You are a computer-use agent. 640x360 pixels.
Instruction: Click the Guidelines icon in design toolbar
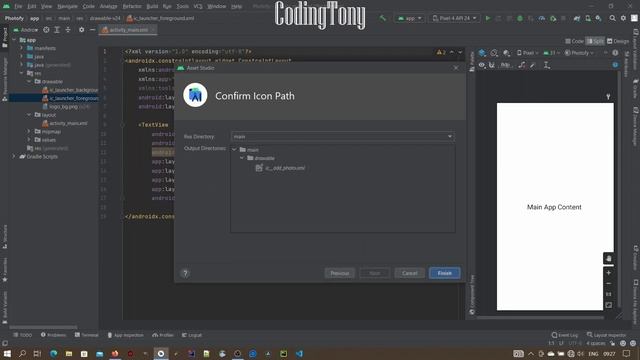tap(547, 65)
